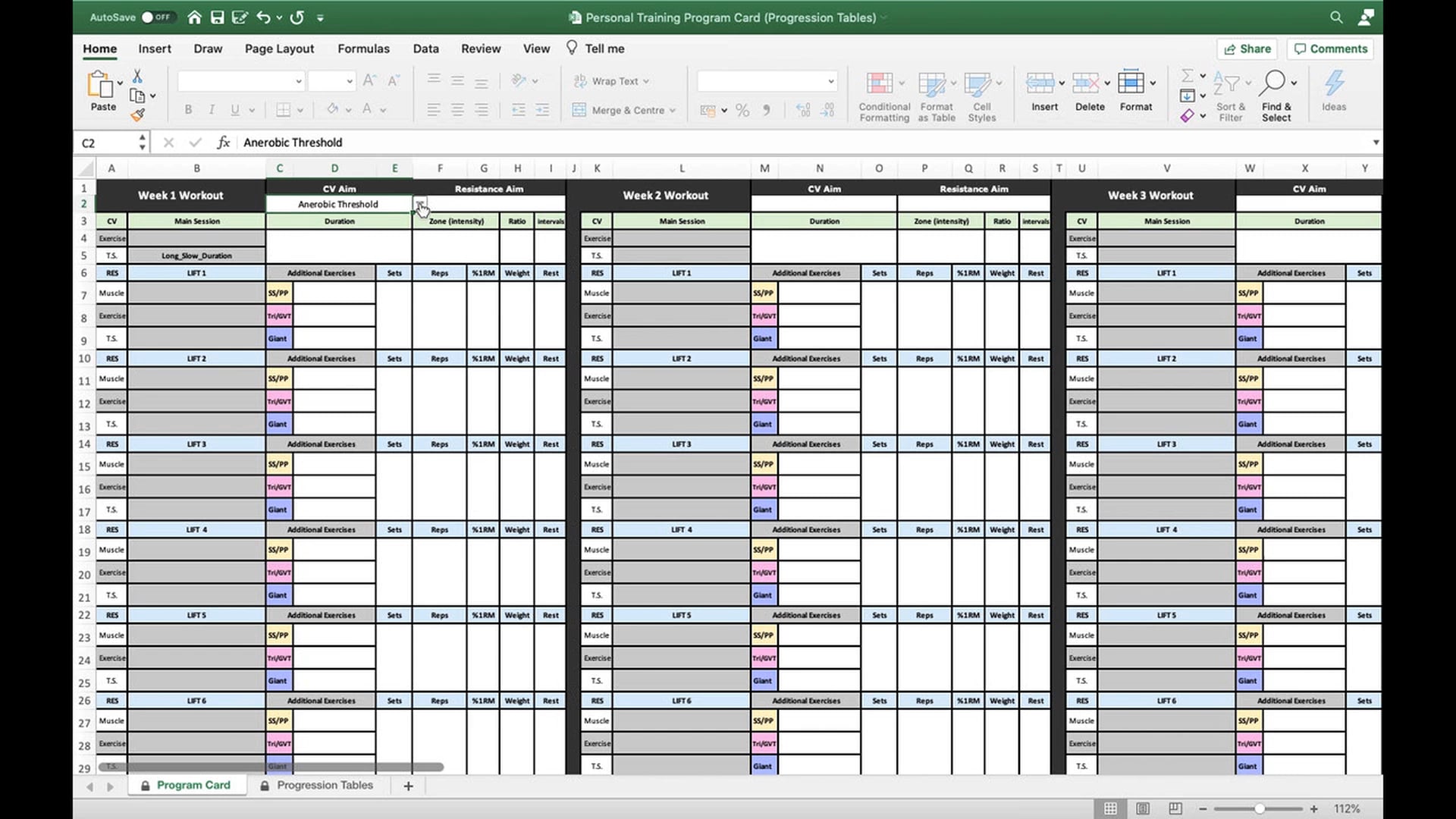Click the Paste clipboard icon
The height and width of the screenshot is (819, 1456).
(x=99, y=84)
